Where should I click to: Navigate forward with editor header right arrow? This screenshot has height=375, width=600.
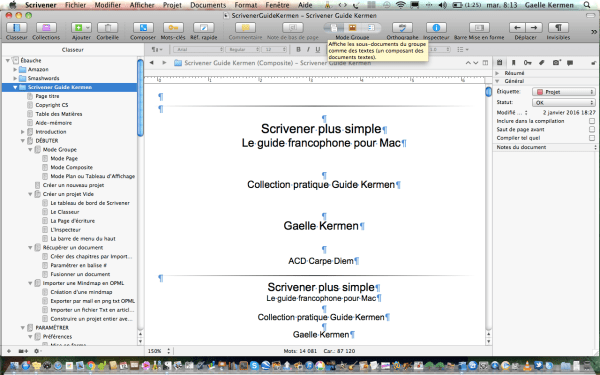pyautogui.click(x=164, y=63)
